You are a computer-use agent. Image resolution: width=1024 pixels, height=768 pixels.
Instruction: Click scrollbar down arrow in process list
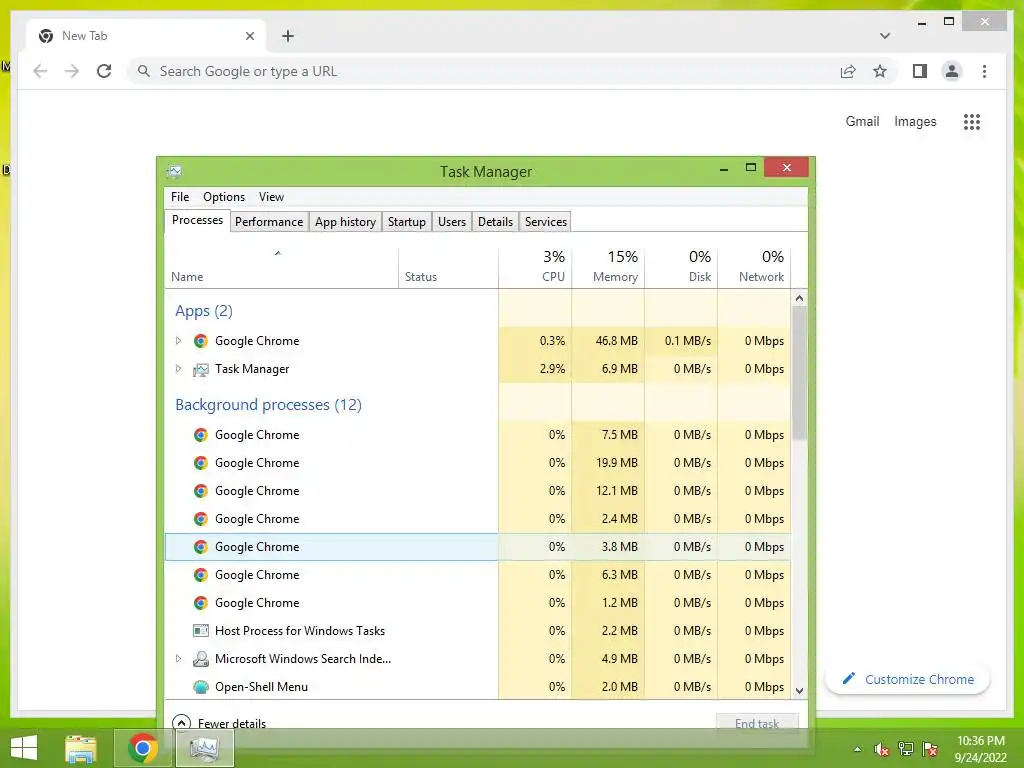799,690
